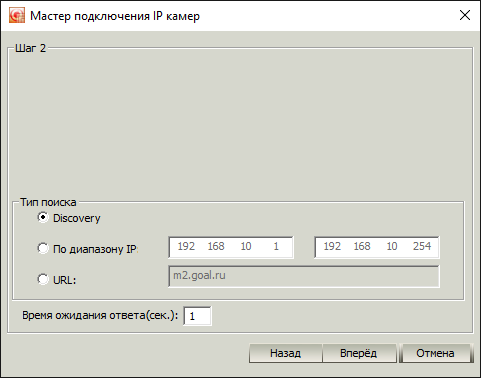The height and width of the screenshot is (378, 481).
Task: Close the IP camera wizard window
Action: (465, 15)
